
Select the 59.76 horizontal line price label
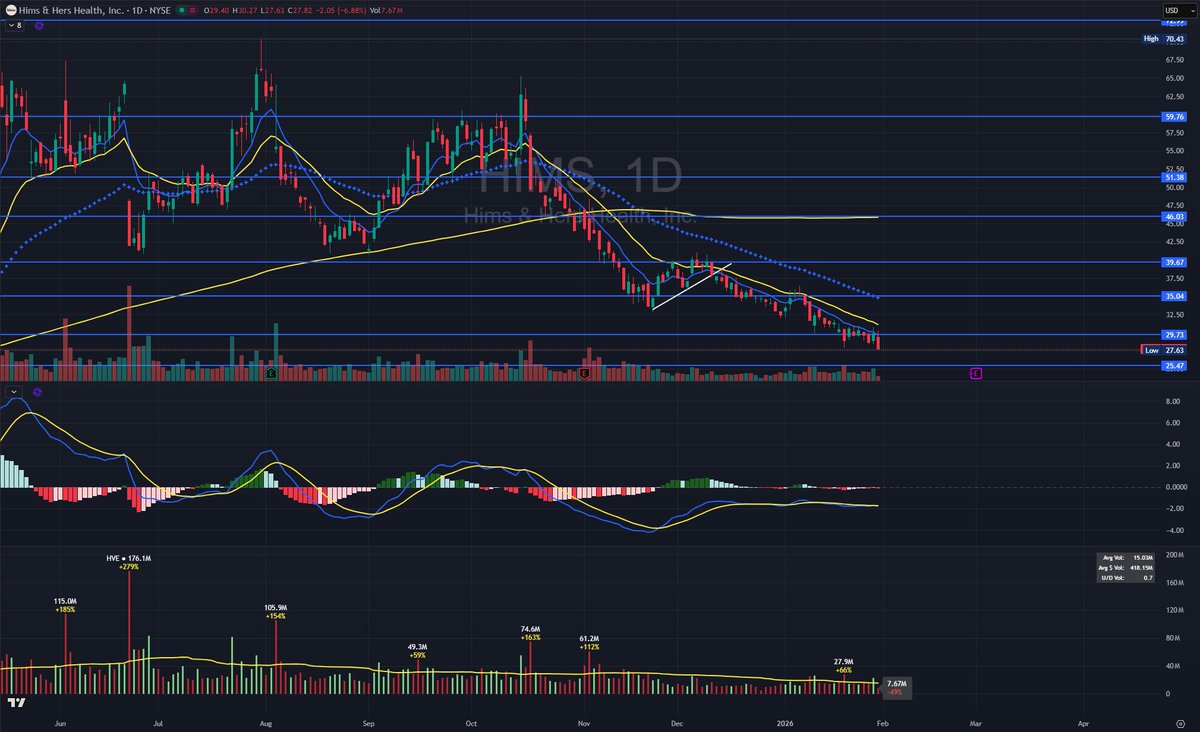[1175, 116]
